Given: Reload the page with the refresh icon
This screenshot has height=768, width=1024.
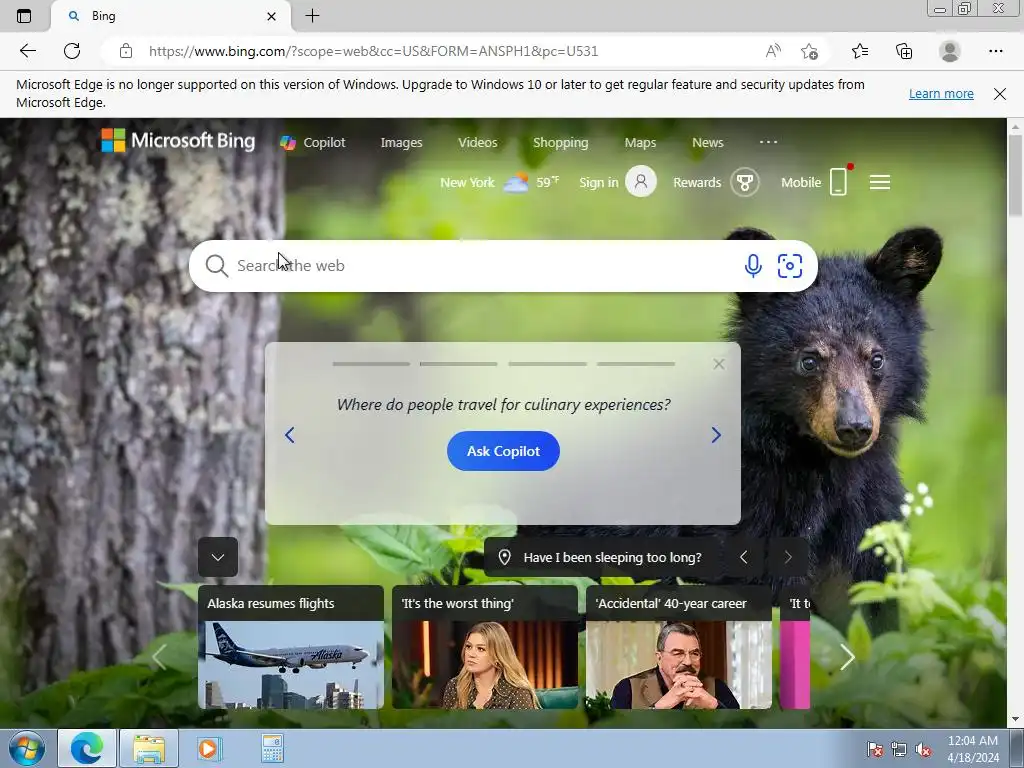Looking at the screenshot, I should pyautogui.click(x=72, y=51).
